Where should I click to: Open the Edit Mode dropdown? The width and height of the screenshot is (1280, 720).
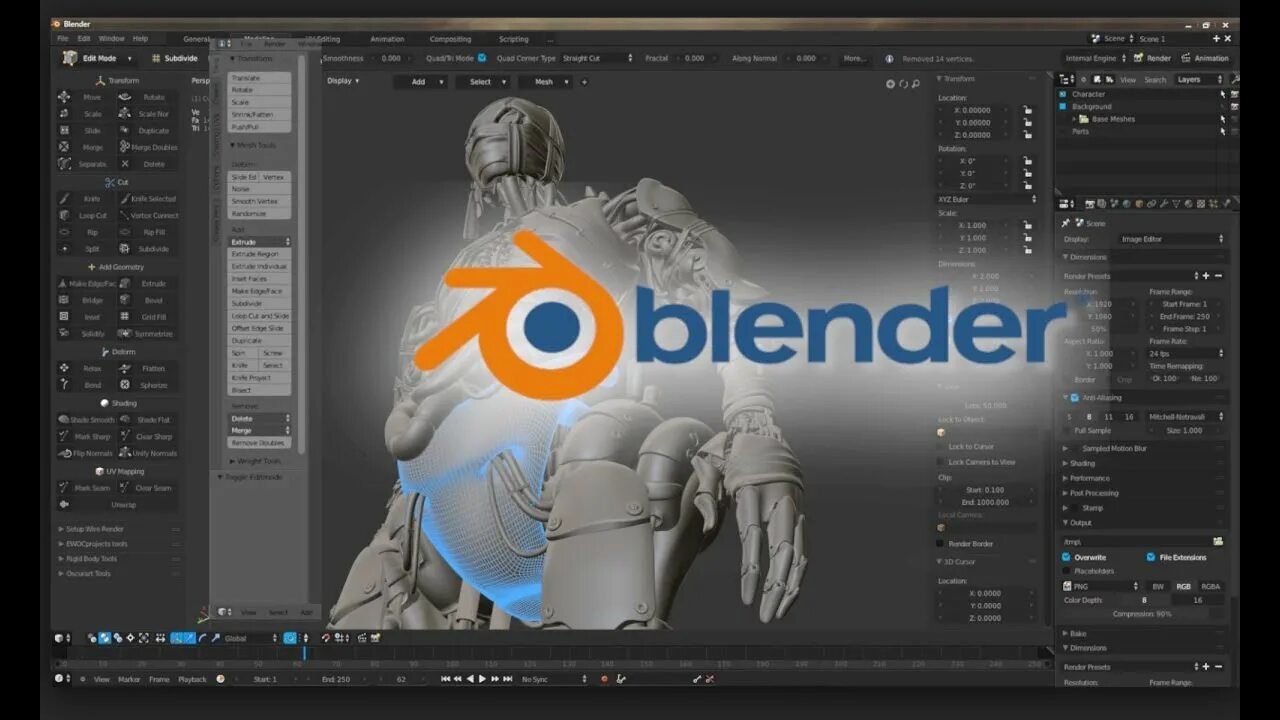96,58
